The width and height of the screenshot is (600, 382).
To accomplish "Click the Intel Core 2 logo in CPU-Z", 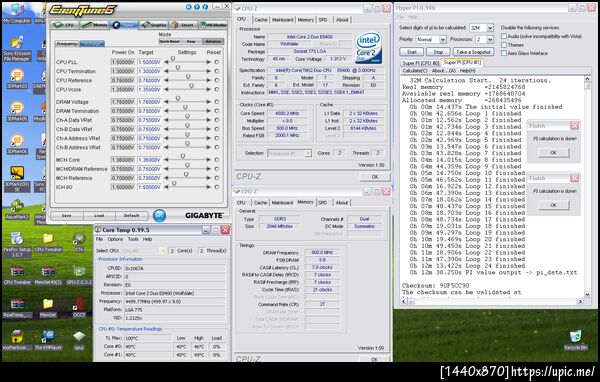I will (x=368, y=47).
